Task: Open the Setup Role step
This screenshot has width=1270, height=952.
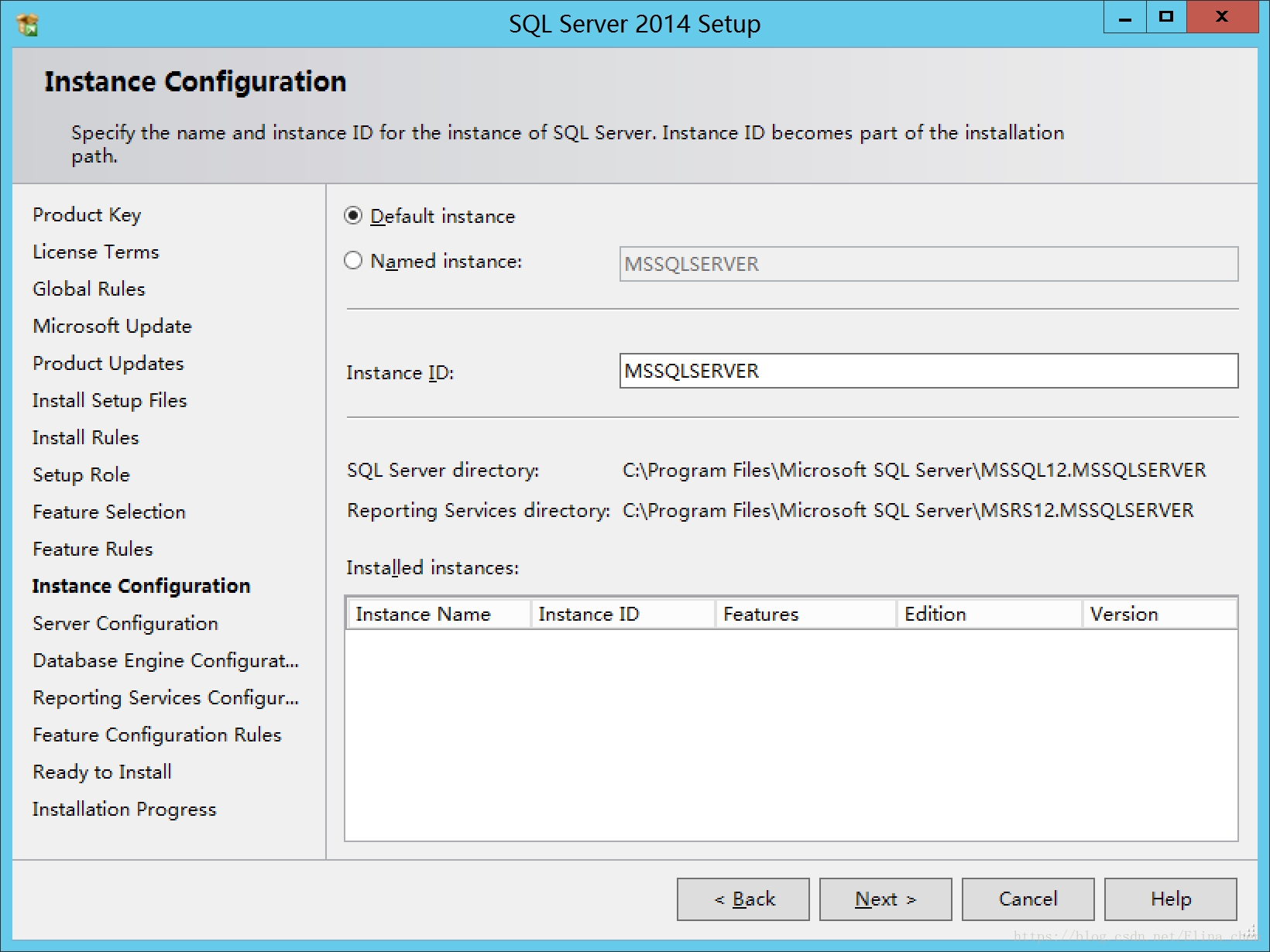Action: pos(81,474)
